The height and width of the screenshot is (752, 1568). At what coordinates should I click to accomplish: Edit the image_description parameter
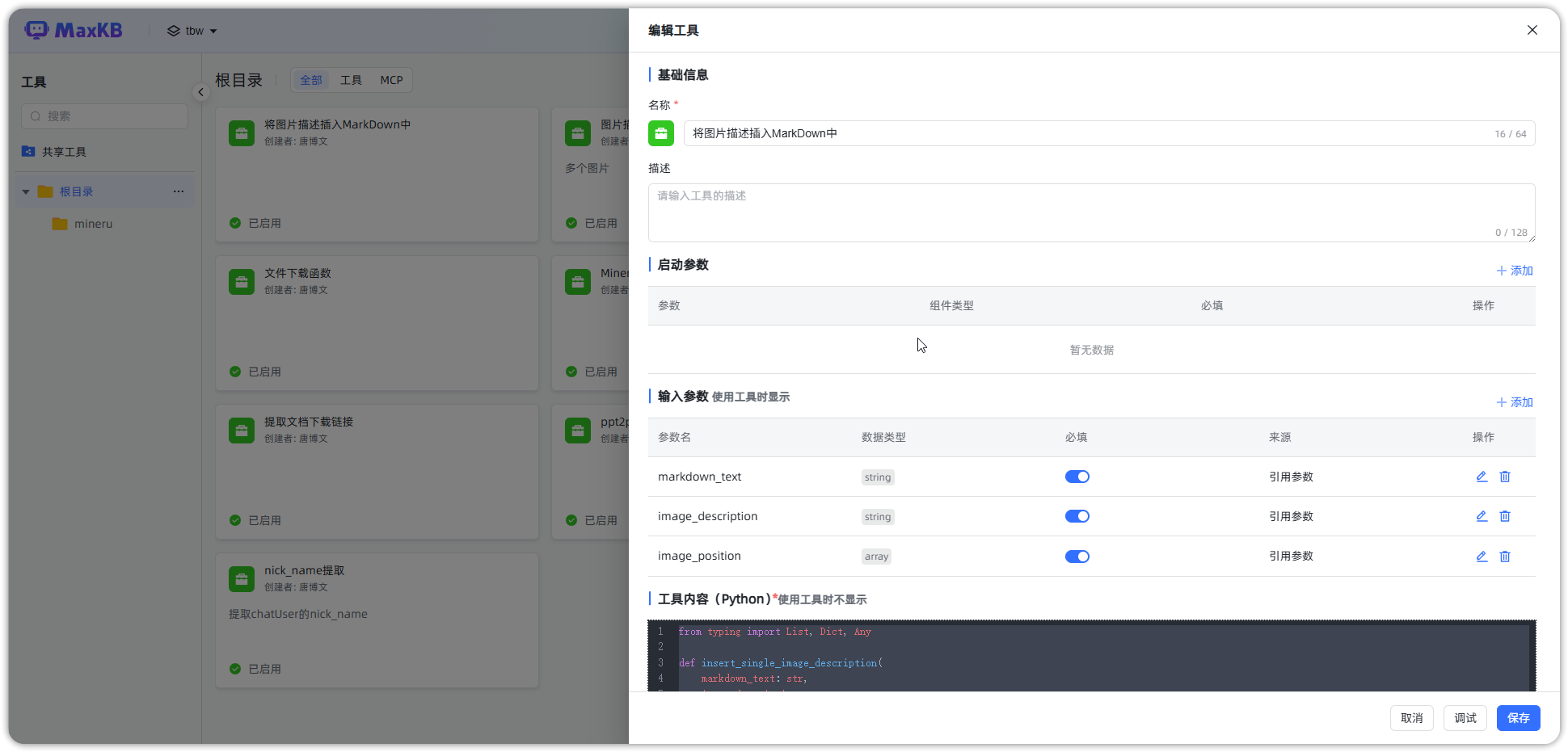tap(1481, 516)
